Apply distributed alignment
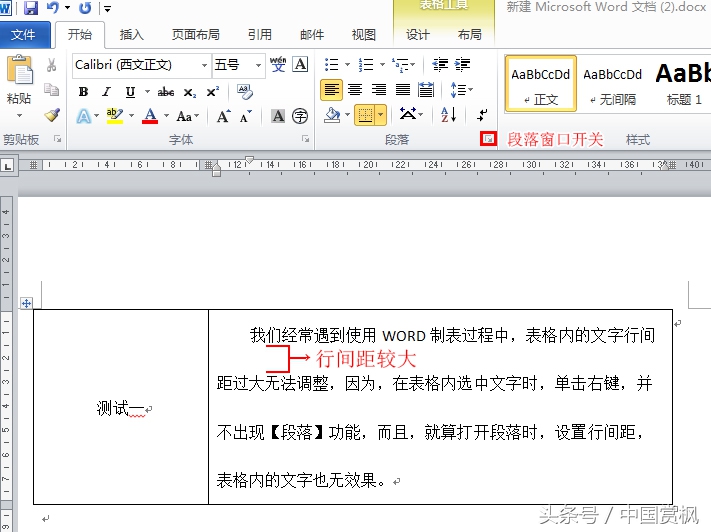This screenshot has width=711, height=532. coord(426,90)
